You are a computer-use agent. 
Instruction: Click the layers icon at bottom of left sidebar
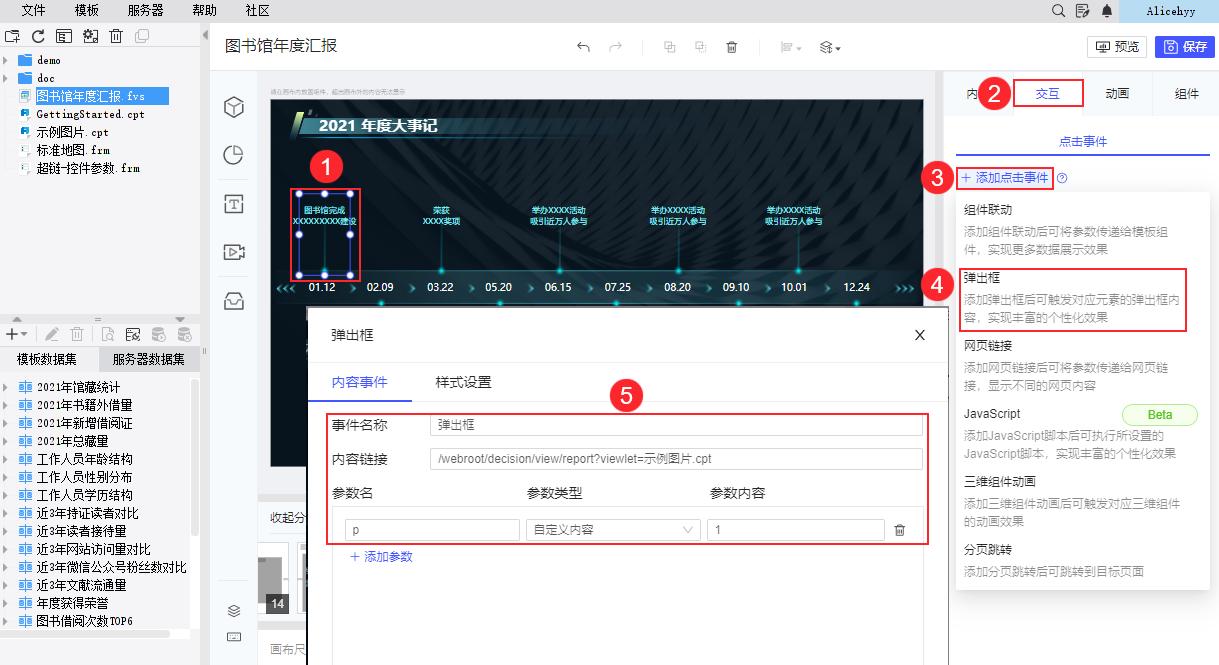point(233,610)
